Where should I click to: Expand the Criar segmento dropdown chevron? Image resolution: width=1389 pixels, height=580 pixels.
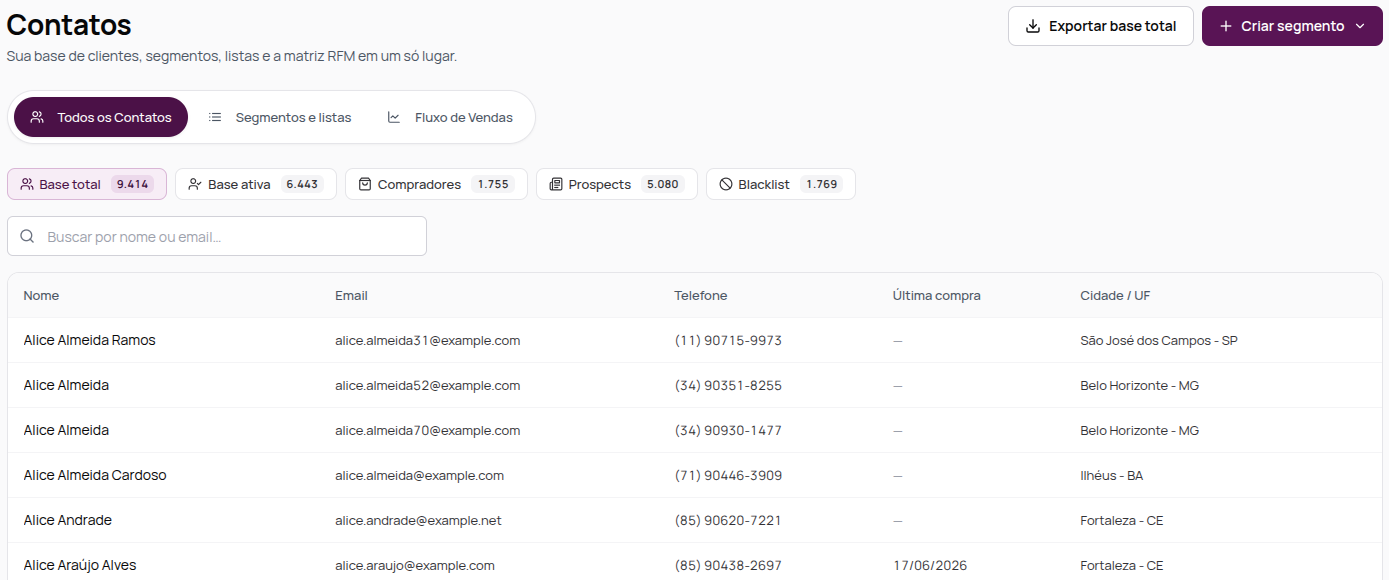(1360, 26)
